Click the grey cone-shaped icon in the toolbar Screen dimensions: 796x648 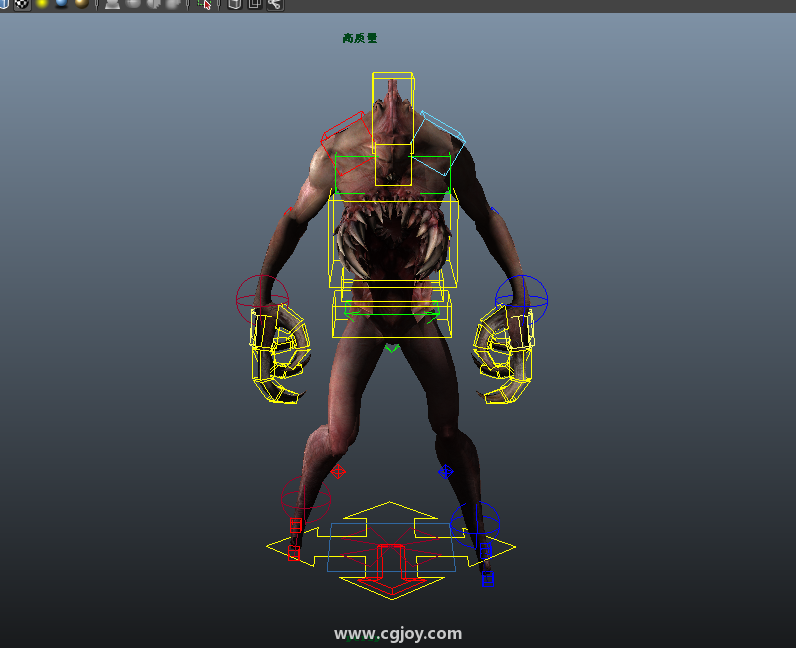pos(112,4)
